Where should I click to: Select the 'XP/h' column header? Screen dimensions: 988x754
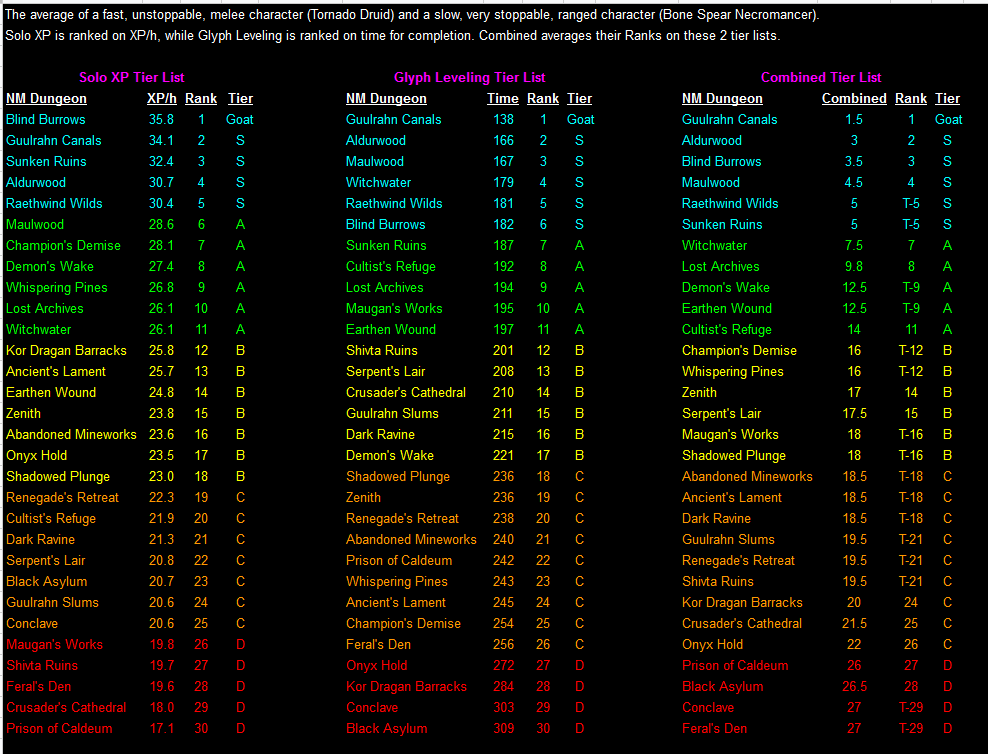(x=162, y=98)
